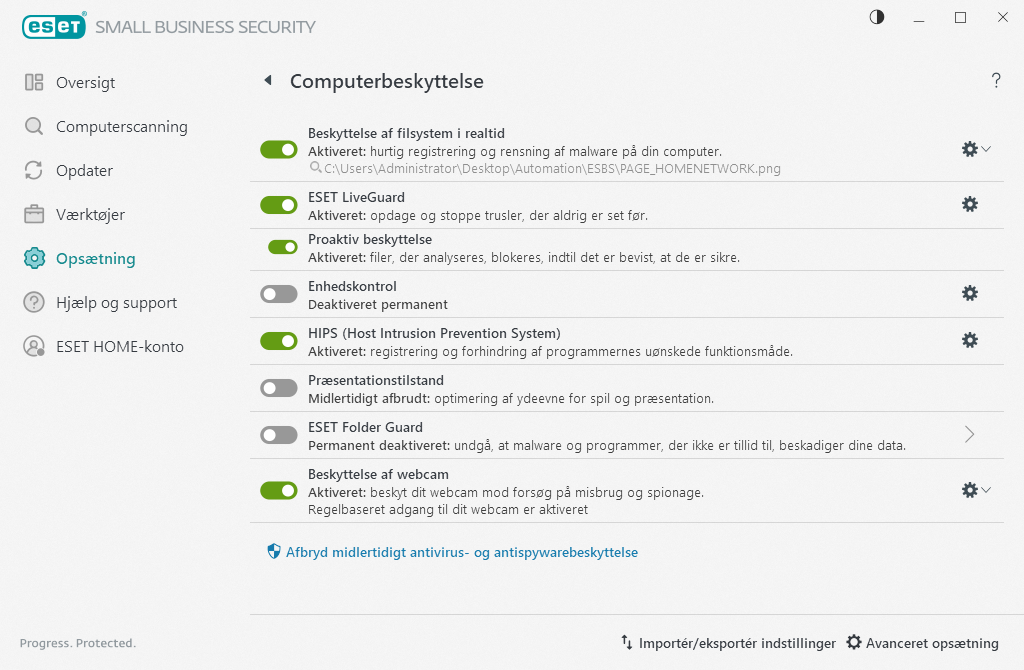
Task: Click Afbryd midlertidigt antivirus- og antispywarebeskyttelse link
Action: point(461,552)
